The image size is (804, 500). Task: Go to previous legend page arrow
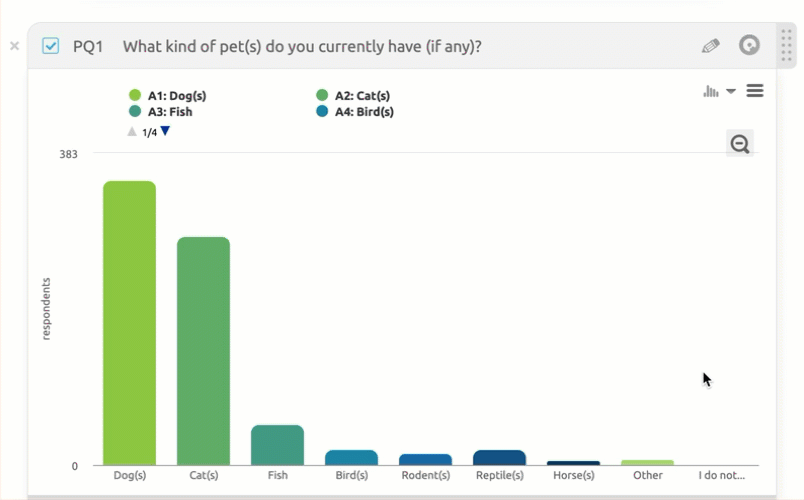[132, 131]
